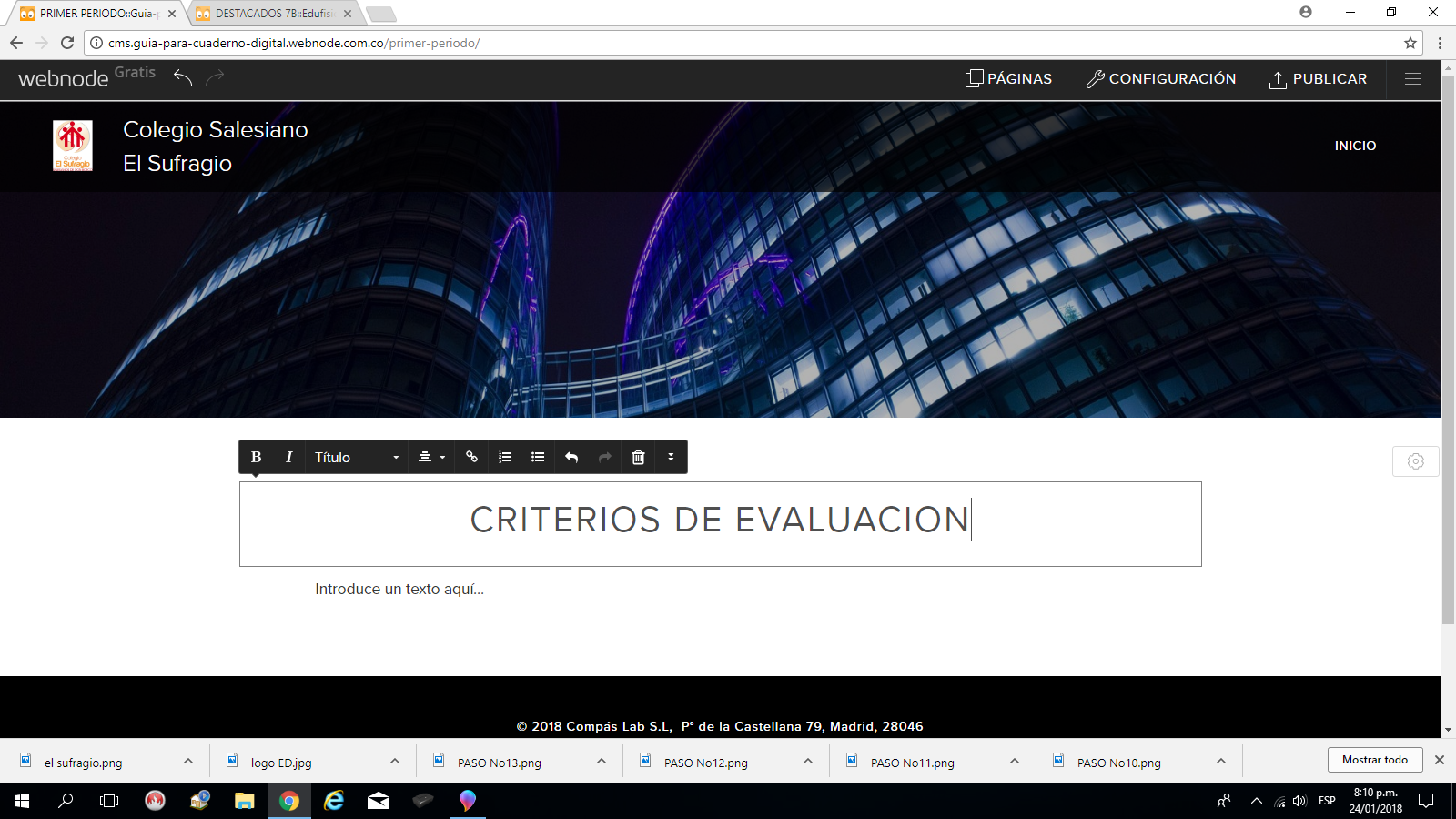Open Task View on the taskbar
The width and height of the screenshot is (1456, 819).
coord(109,801)
